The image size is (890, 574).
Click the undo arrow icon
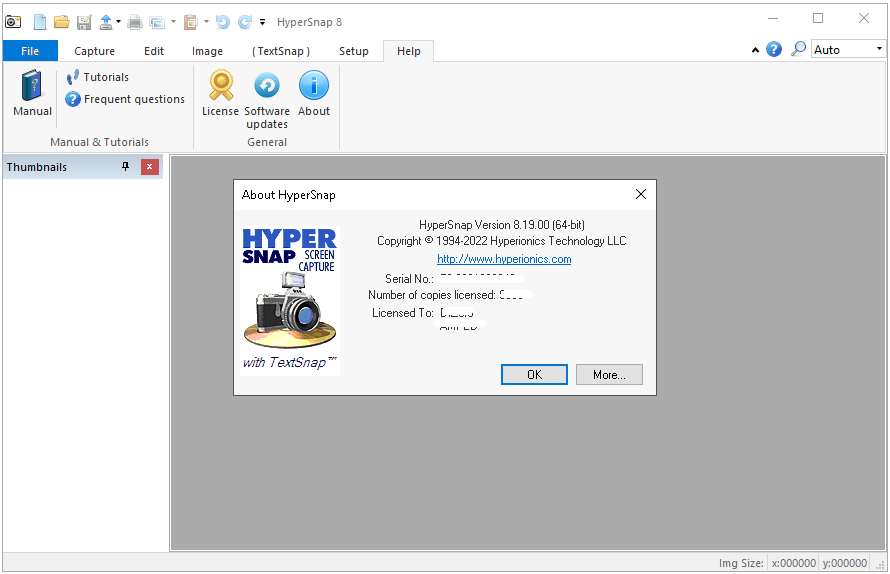coord(222,22)
